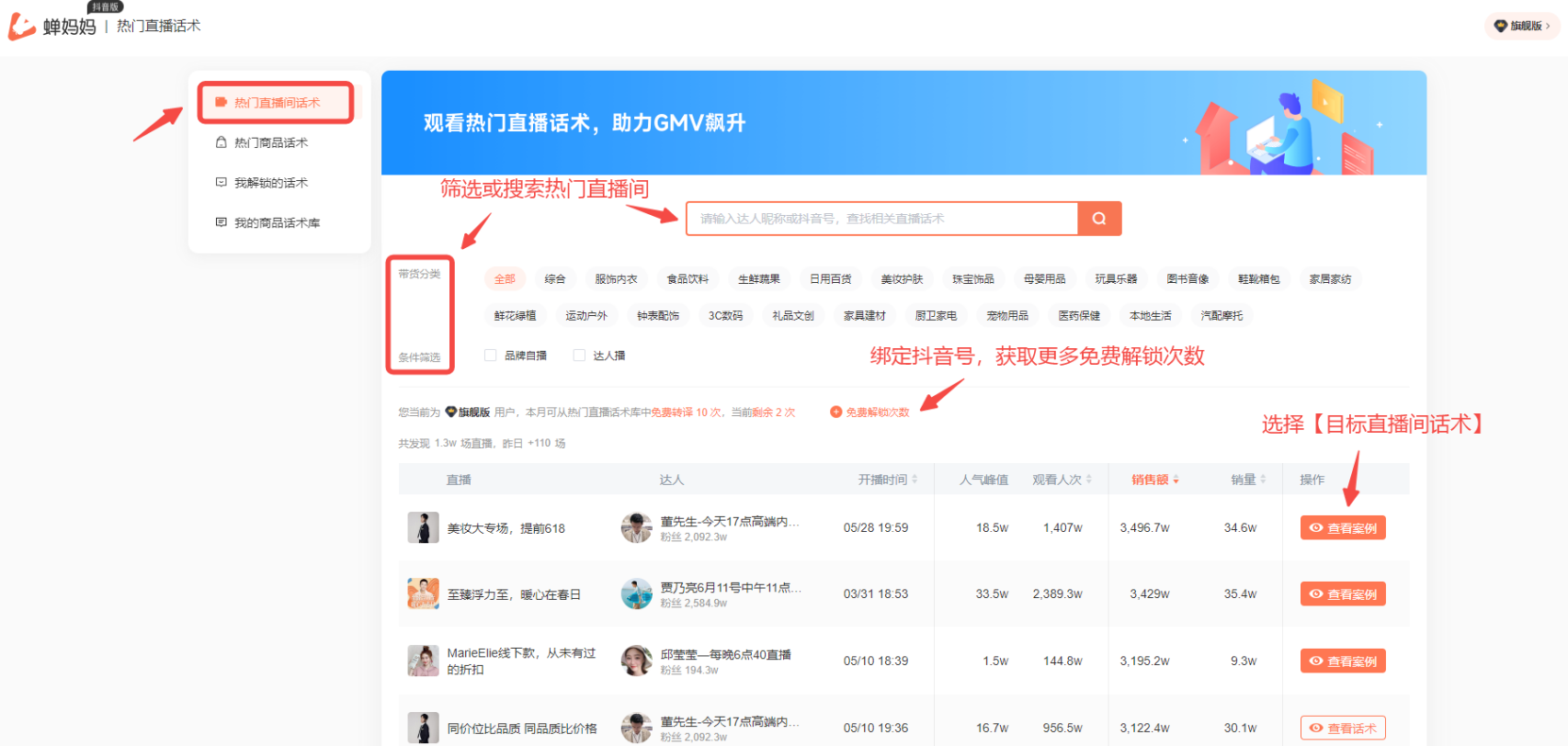
Task: Select the 图书音像 category tag
Action: (x=1187, y=278)
